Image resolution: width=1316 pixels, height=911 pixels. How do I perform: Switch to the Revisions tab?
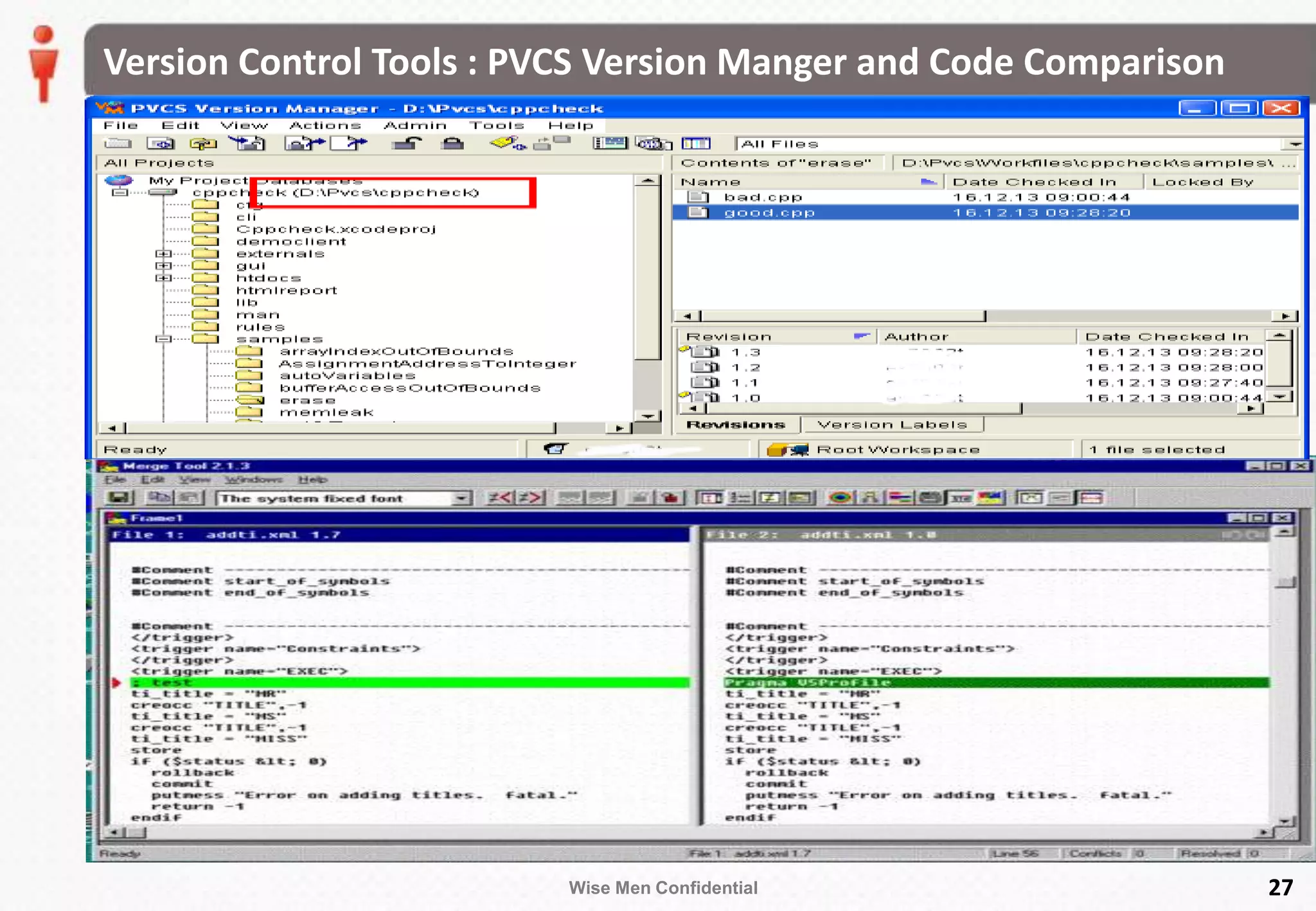[736, 425]
